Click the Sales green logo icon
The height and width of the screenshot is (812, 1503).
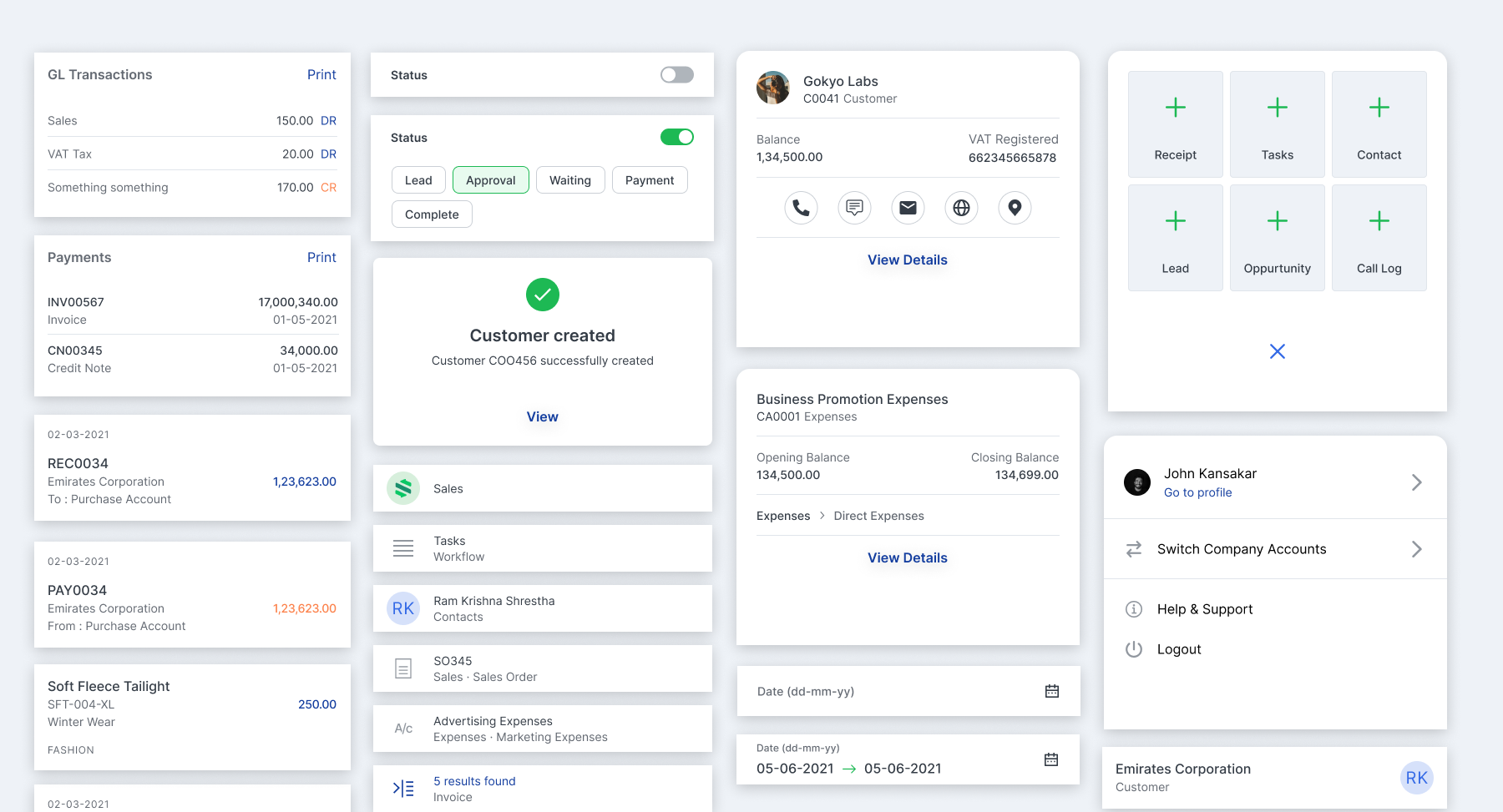(x=403, y=488)
